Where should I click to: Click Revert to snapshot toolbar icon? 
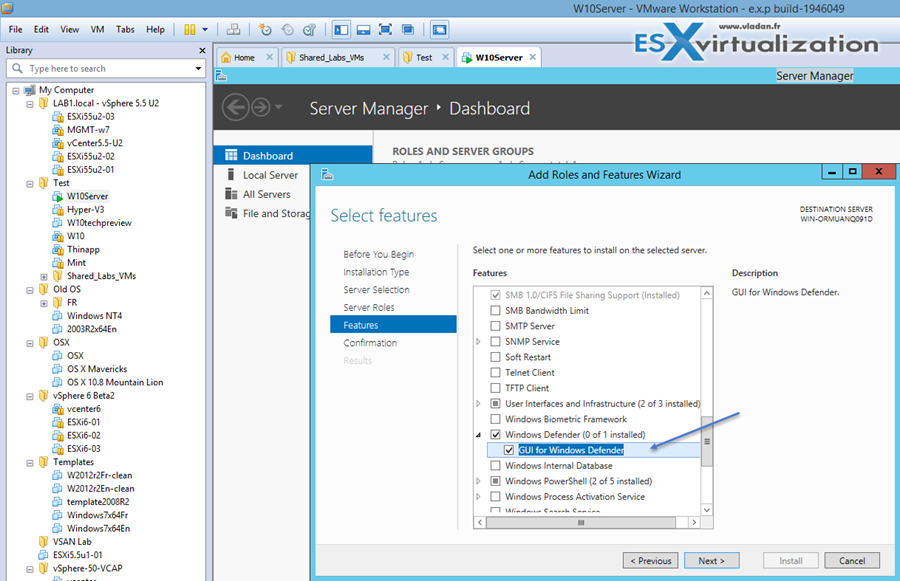click(288, 30)
